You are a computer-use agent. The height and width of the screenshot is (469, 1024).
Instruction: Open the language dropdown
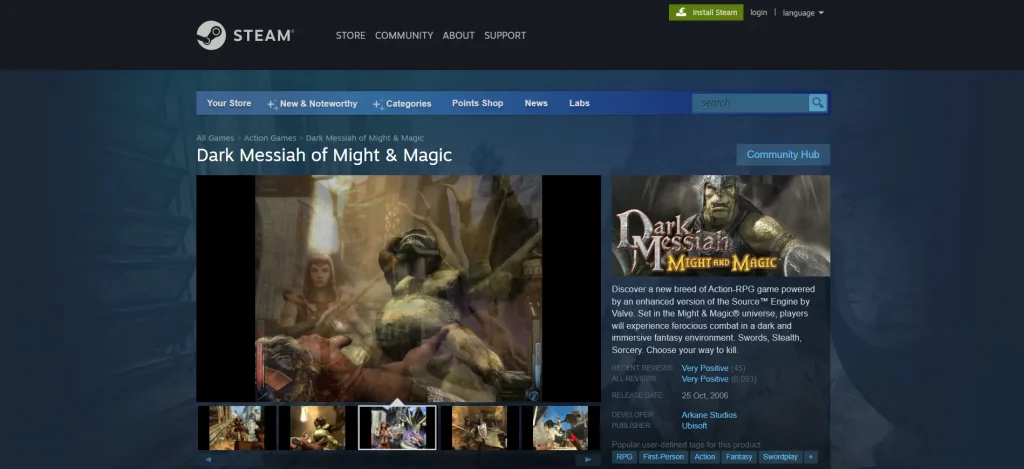tap(803, 12)
